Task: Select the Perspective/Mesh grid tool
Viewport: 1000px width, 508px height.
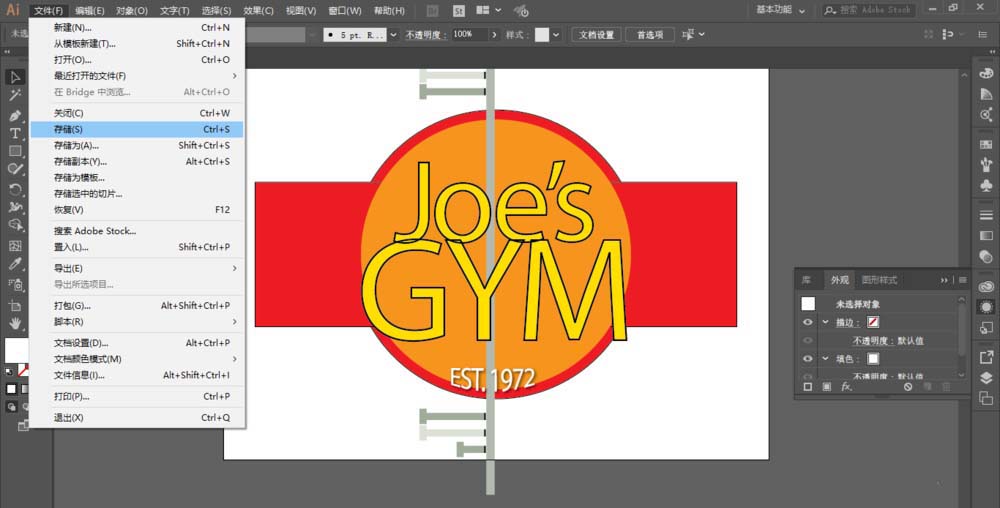Action: [x=15, y=245]
